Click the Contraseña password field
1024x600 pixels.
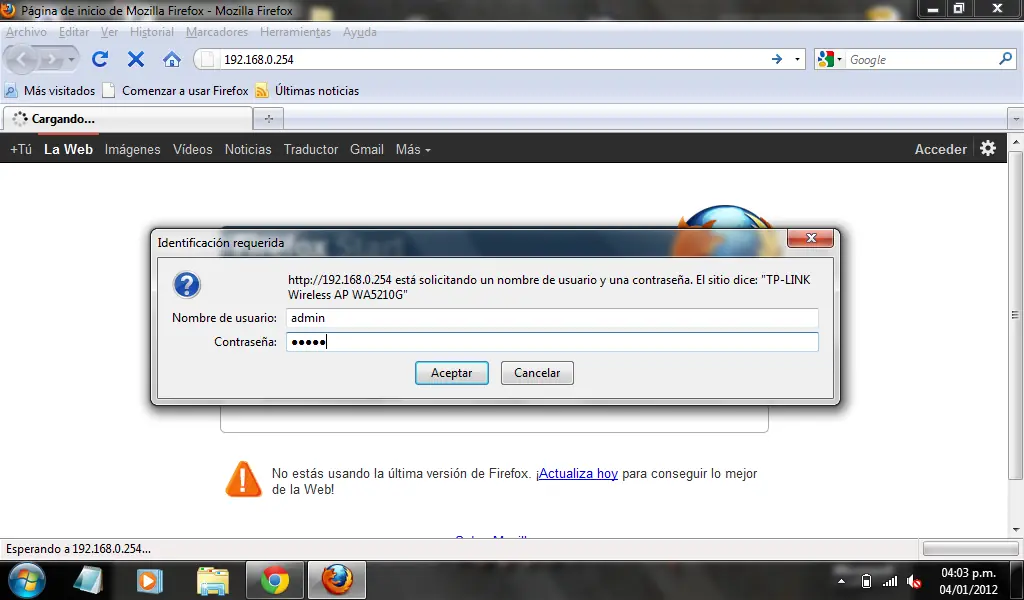coord(552,342)
